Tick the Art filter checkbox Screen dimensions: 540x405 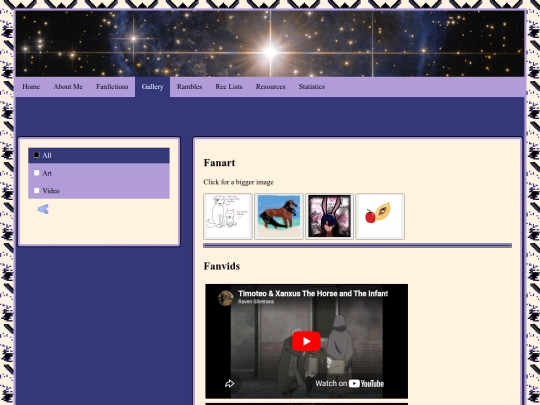tap(37, 173)
